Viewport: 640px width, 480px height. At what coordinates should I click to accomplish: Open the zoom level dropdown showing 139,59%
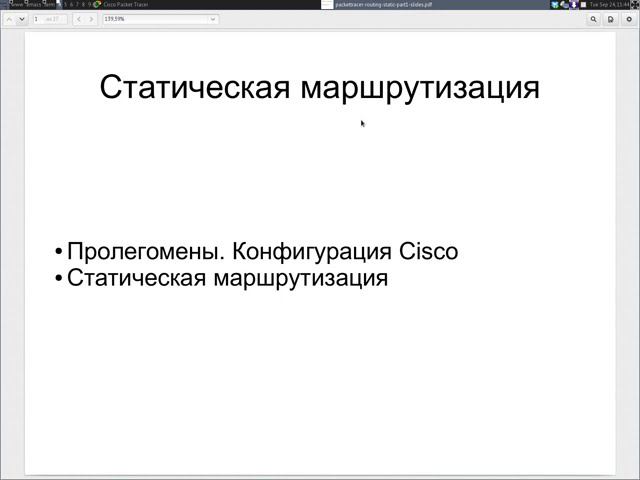click(x=160, y=19)
